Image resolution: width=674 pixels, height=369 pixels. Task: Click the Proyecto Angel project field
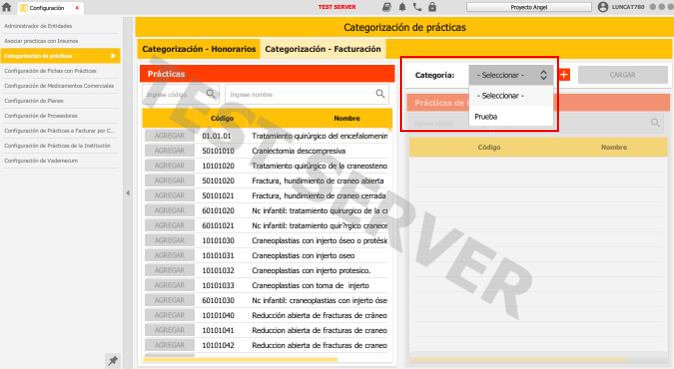529,7
